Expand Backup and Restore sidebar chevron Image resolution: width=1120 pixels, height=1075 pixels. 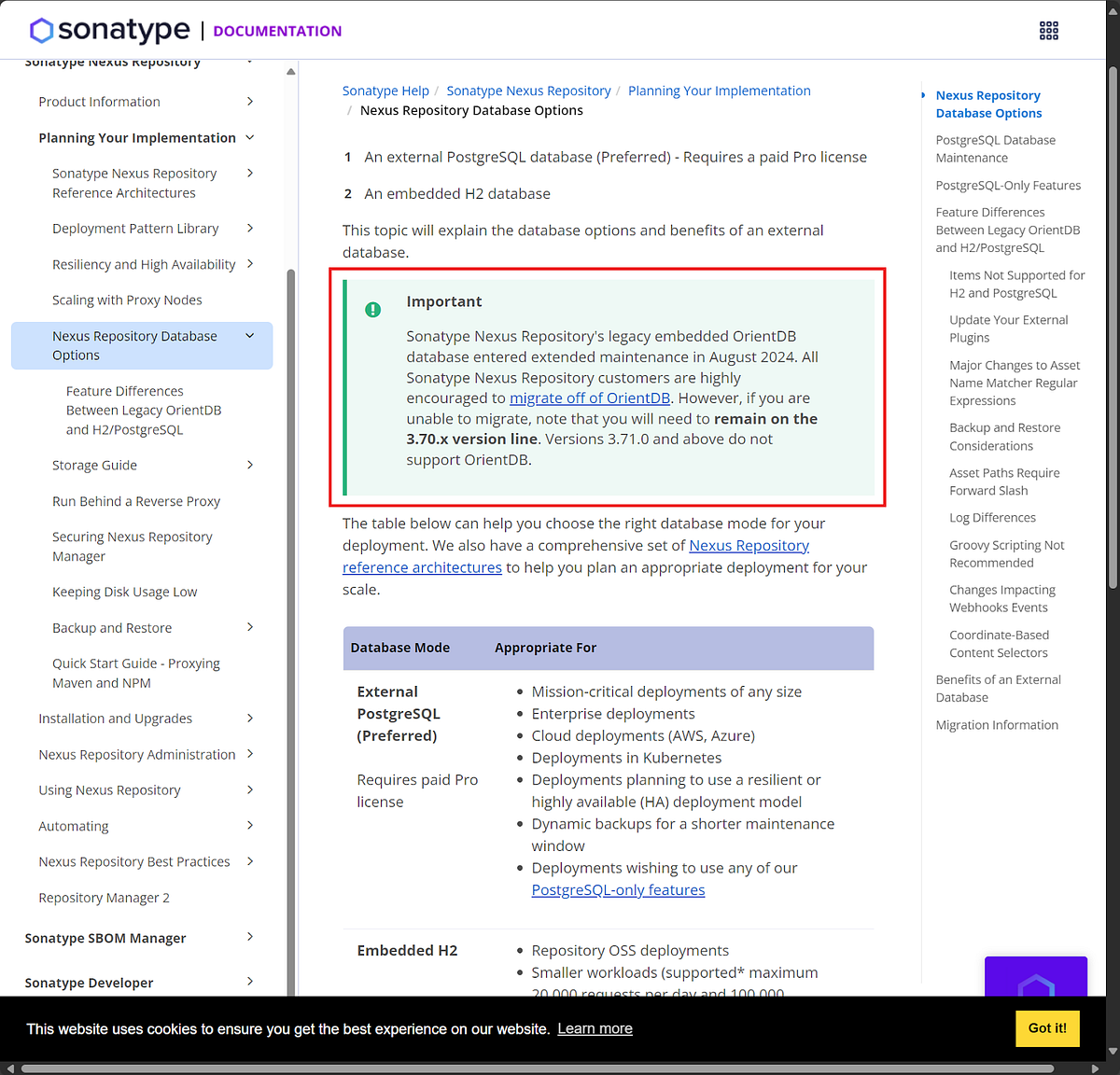pyautogui.click(x=250, y=627)
